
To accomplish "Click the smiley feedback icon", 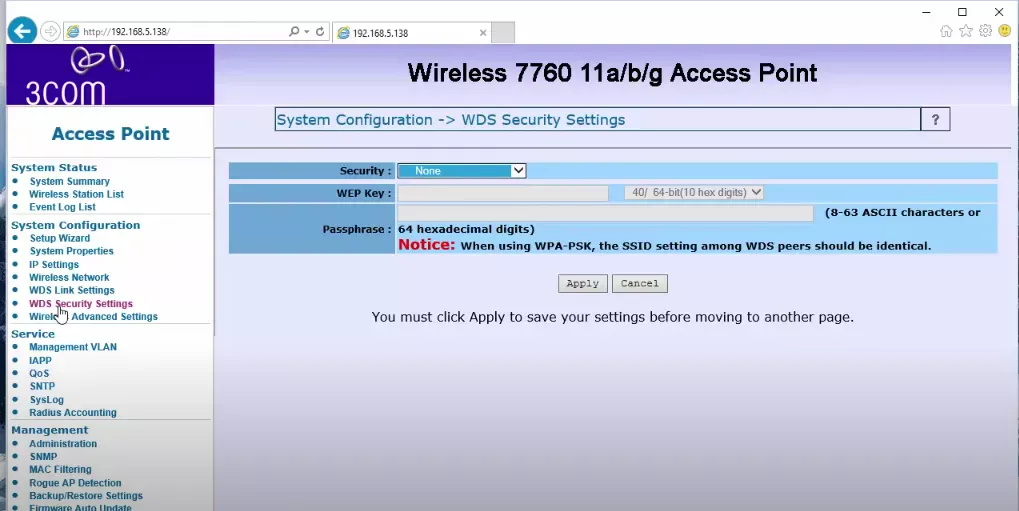I will (1005, 31).
